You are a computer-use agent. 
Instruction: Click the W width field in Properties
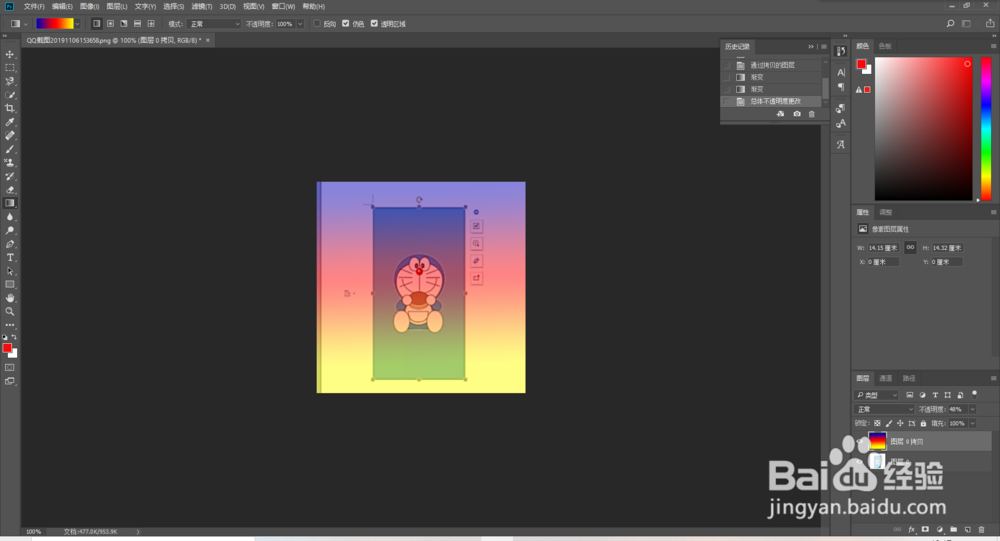(x=883, y=248)
